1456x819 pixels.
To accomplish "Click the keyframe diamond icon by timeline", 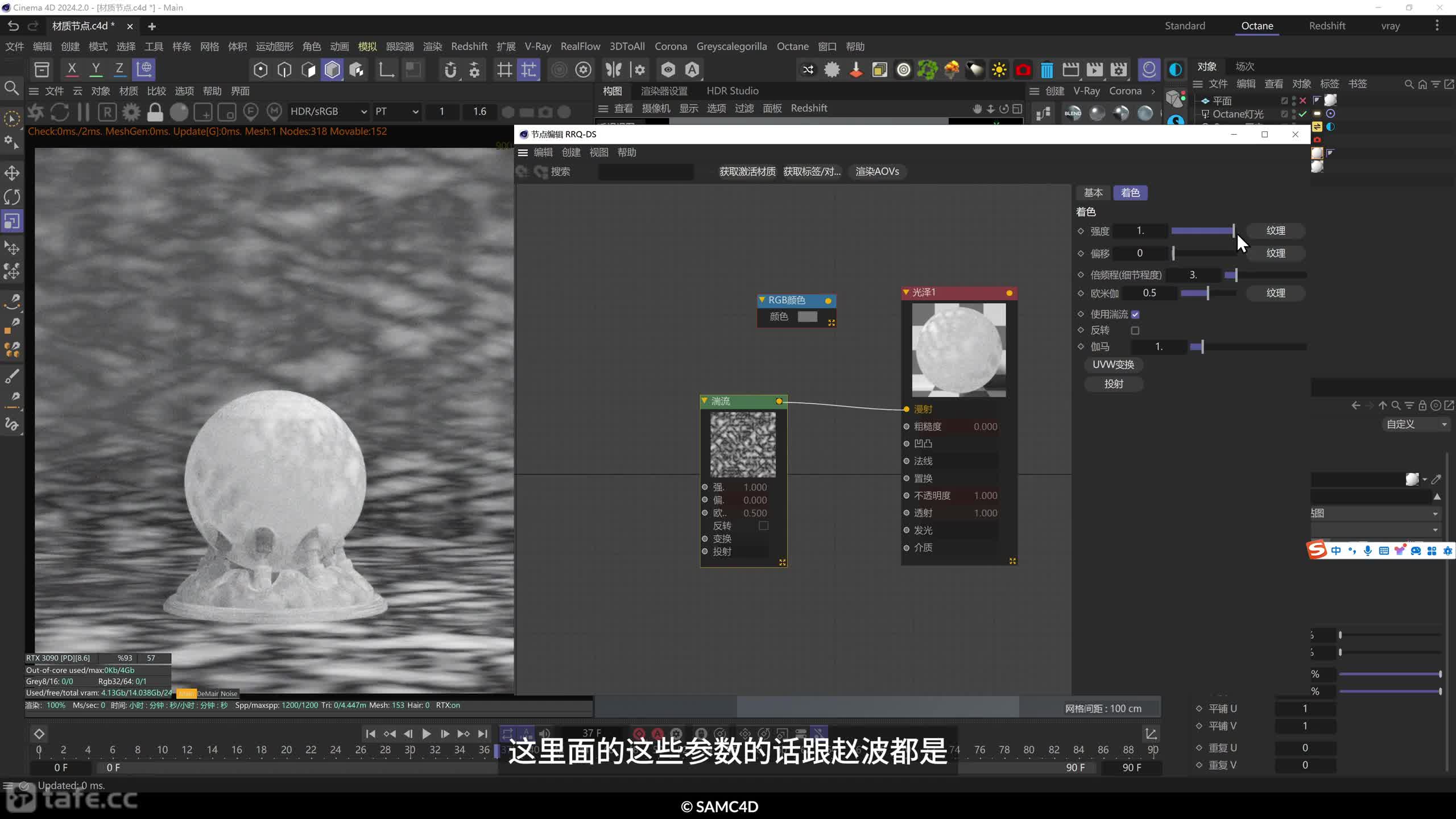I will (x=39, y=734).
